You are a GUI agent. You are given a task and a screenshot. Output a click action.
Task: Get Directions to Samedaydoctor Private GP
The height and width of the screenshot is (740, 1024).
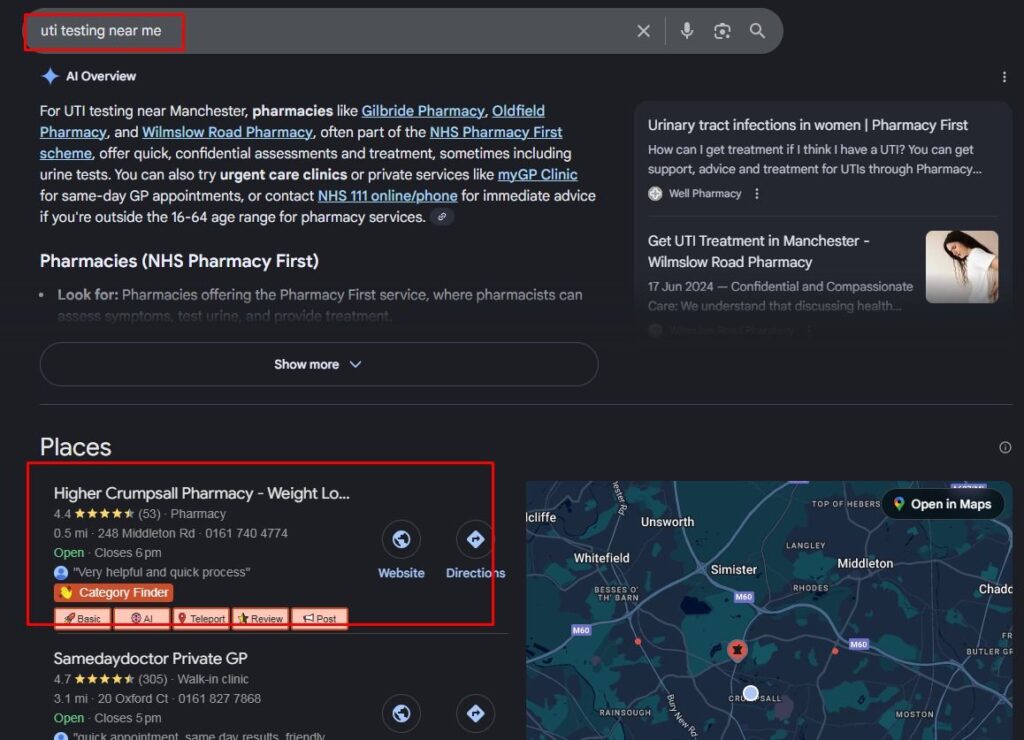click(475, 714)
